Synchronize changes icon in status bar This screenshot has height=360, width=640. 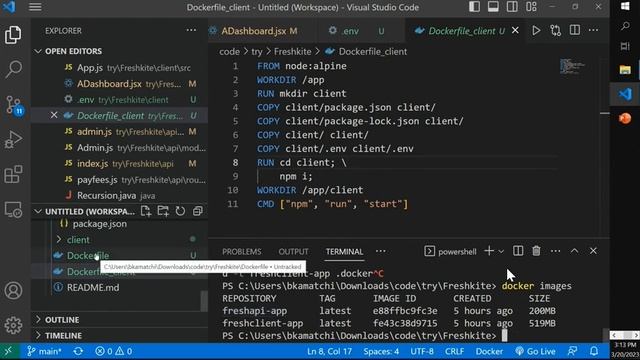click(78, 351)
